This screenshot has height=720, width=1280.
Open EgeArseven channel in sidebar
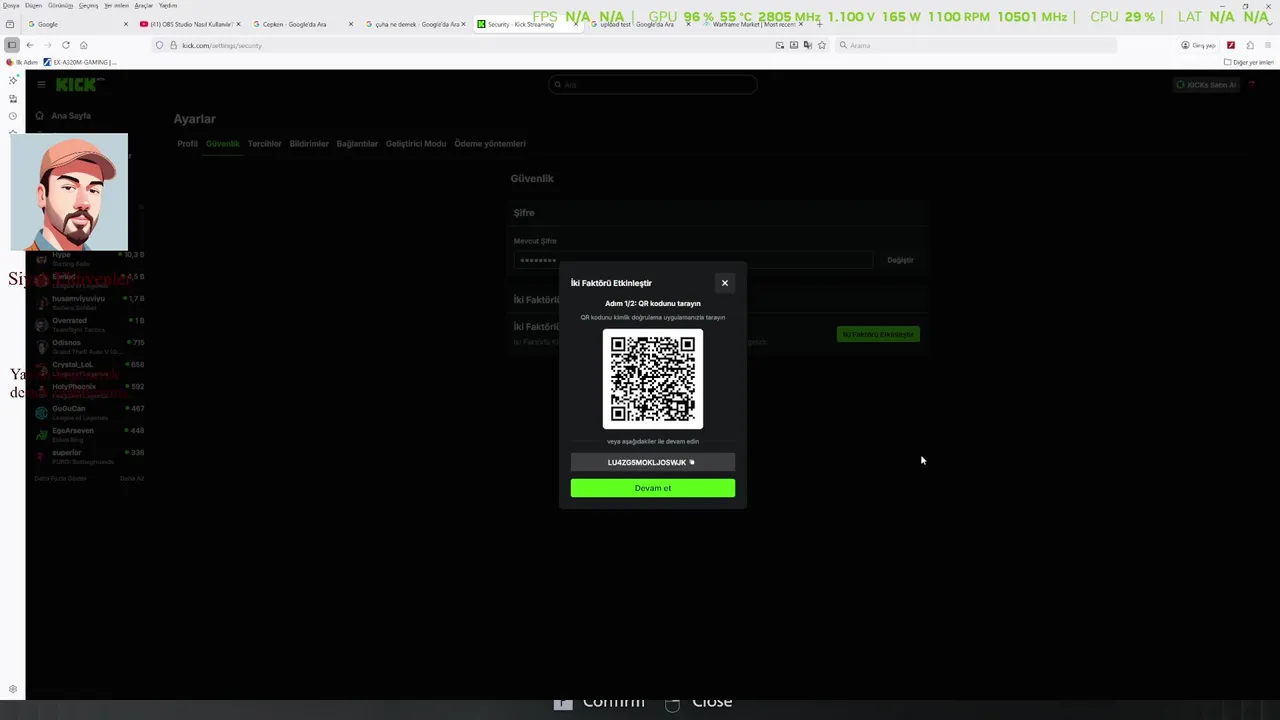point(89,433)
